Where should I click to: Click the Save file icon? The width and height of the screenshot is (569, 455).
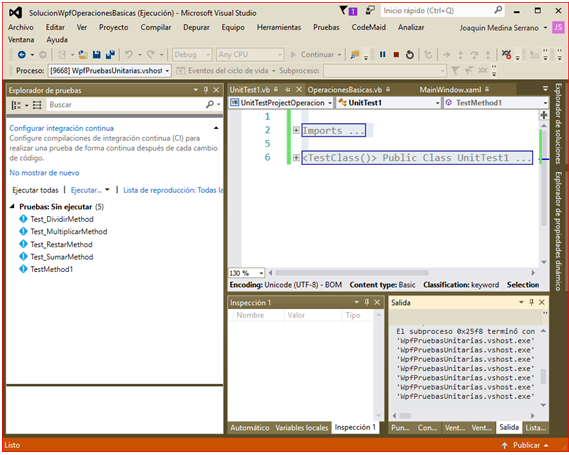97,55
